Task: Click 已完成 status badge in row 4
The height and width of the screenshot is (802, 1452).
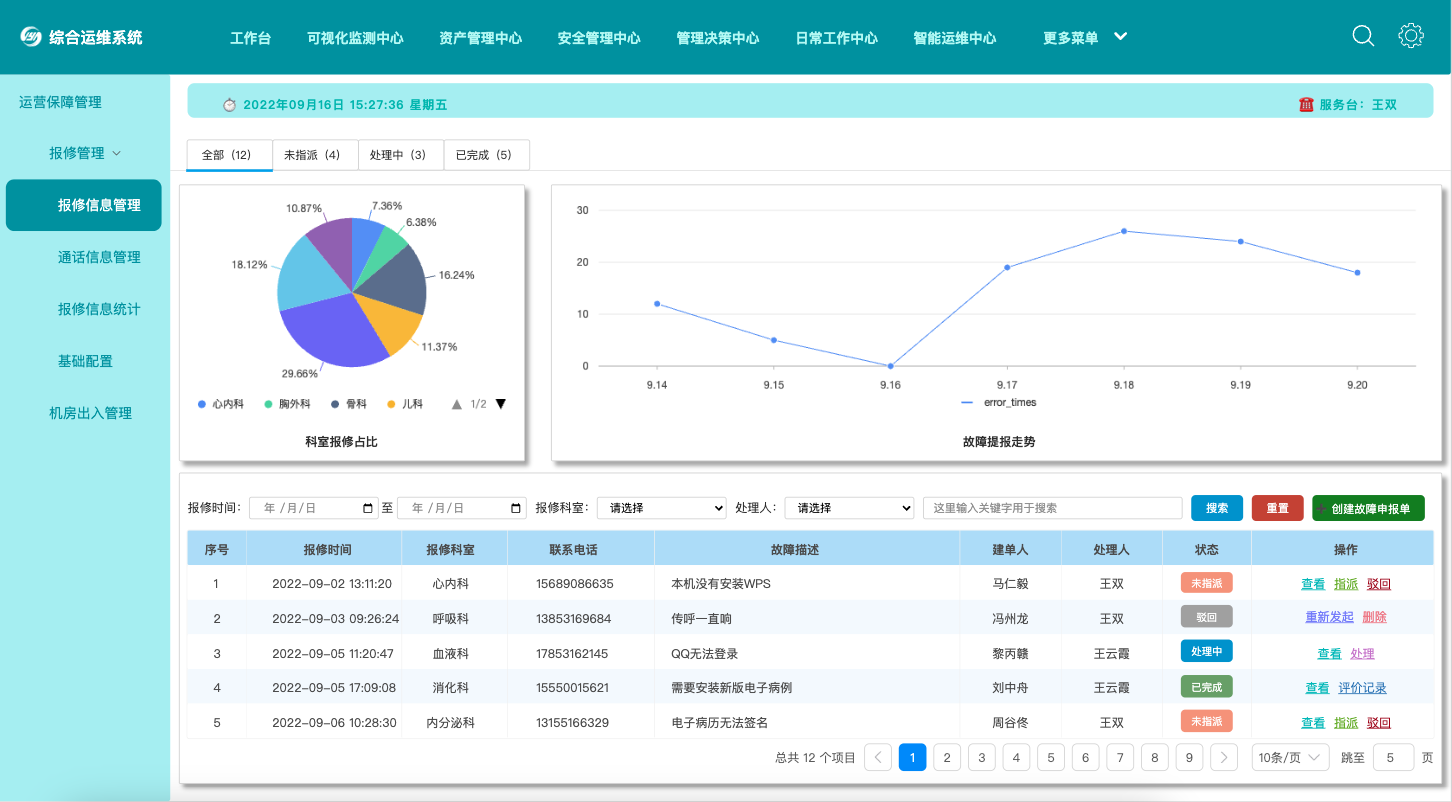Action: click(x=1206, y=687)
